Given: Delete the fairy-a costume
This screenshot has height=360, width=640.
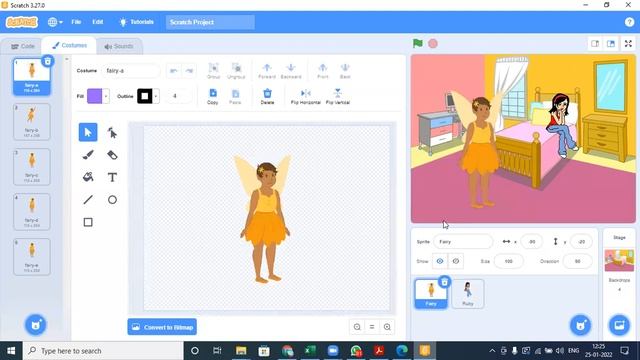Looking at the screenshot, I should (x=48, y=61).
